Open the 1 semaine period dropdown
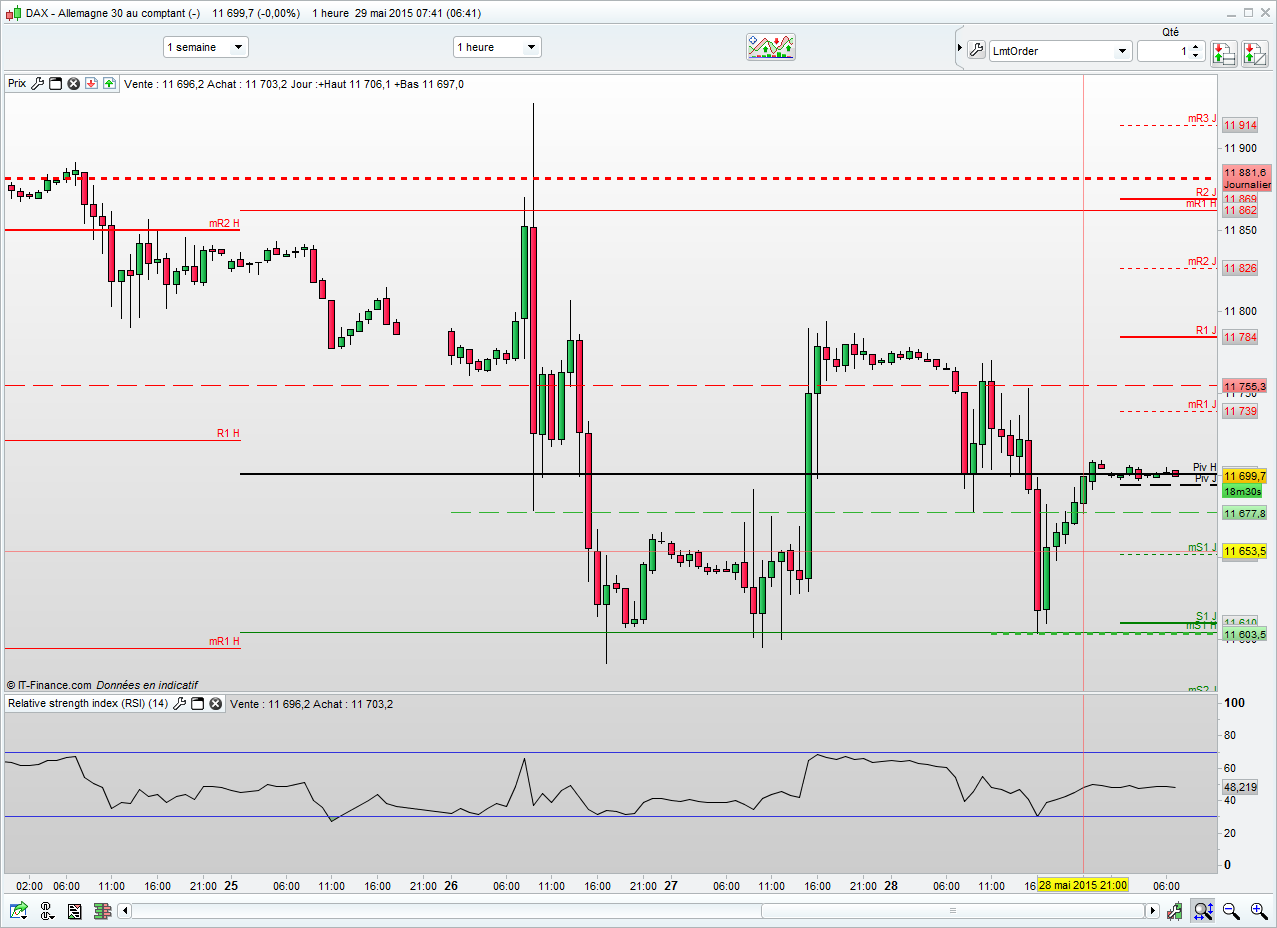Viewport: 1277px width, 928px height. 206,47
